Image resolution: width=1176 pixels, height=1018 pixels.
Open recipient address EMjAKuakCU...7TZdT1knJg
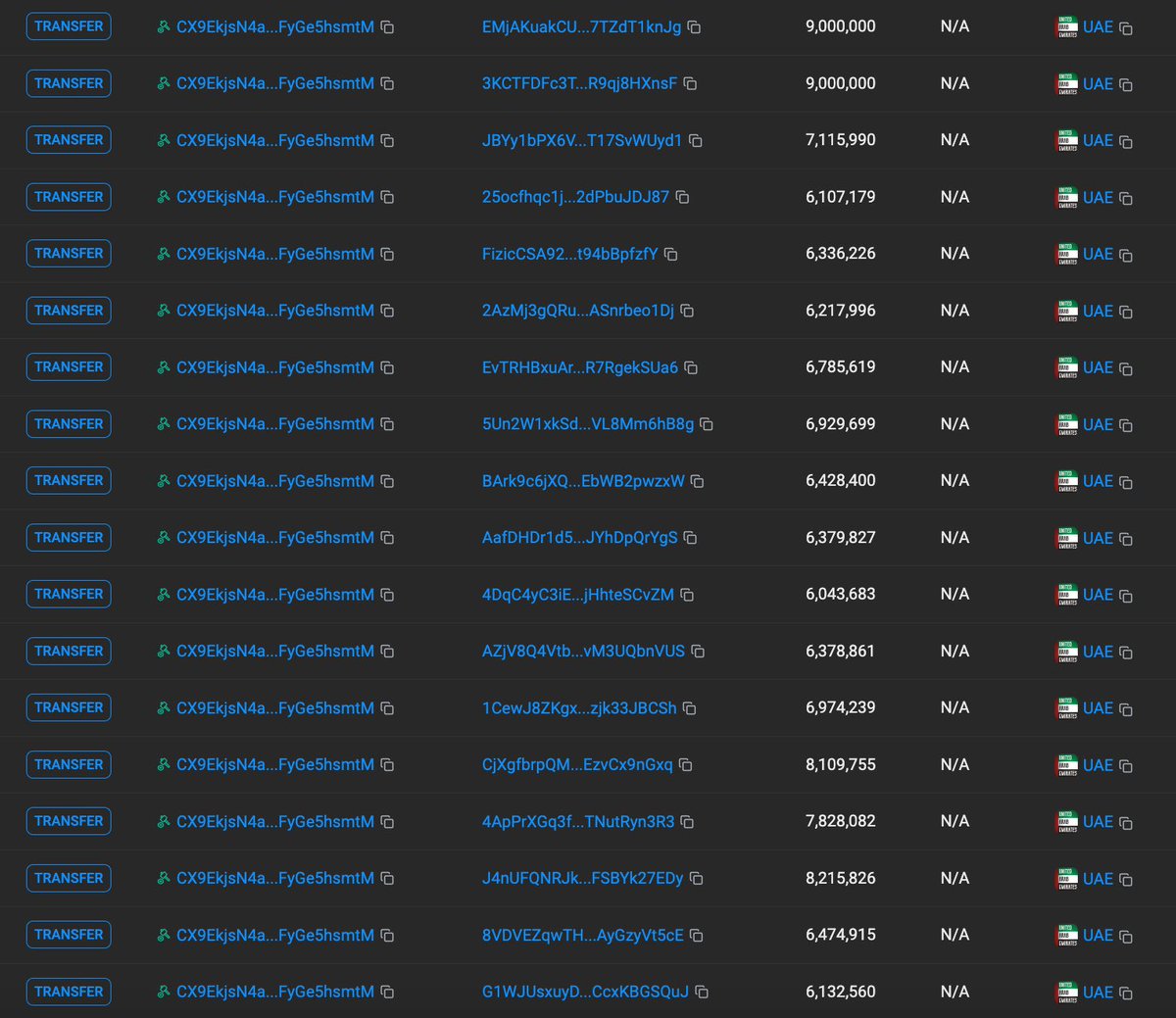coord(581,27)
